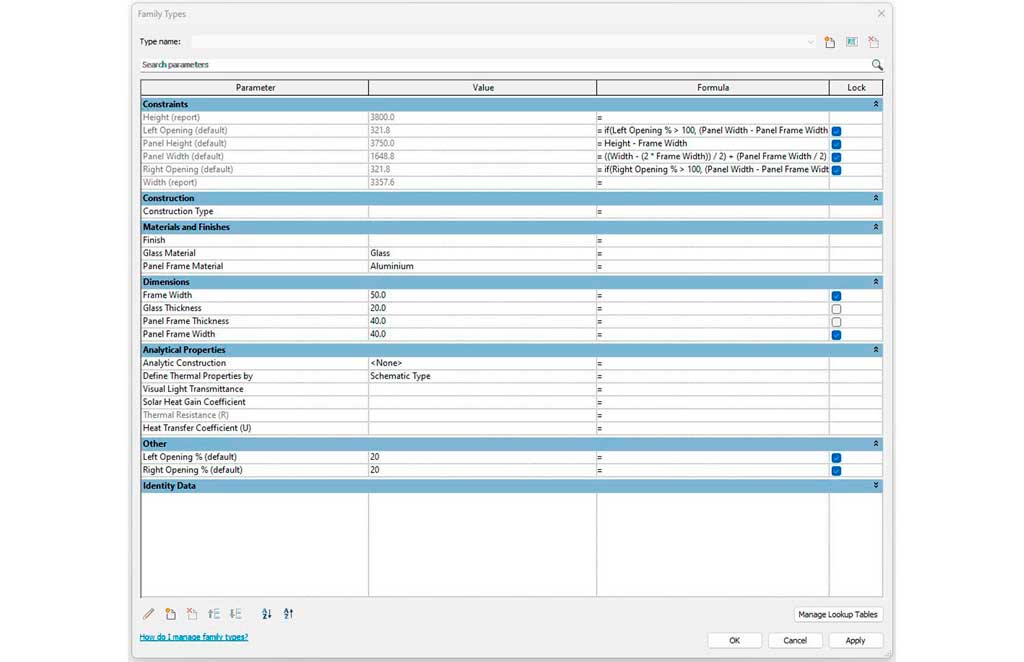Viewport: 1024px width, 662px height.
Task: Sort parameters in ascending alphabetical order
Action: pyautogui.click(x=267, y=614)
